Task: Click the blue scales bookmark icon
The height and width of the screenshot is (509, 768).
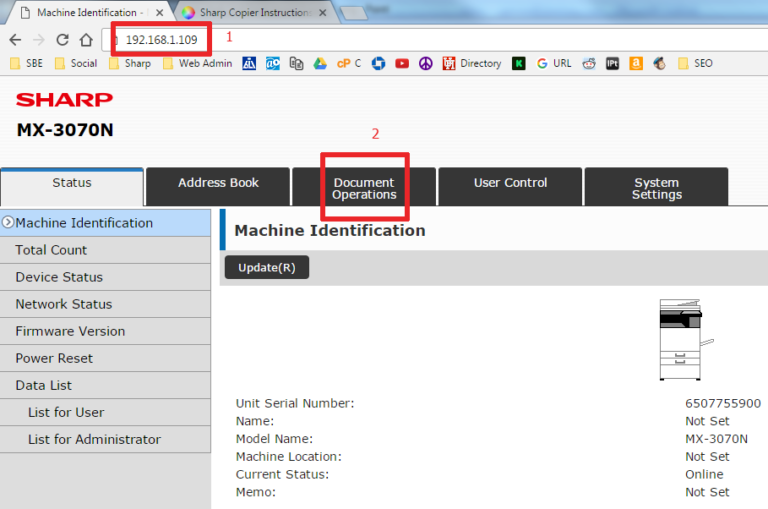Action: tap(249, 63)
